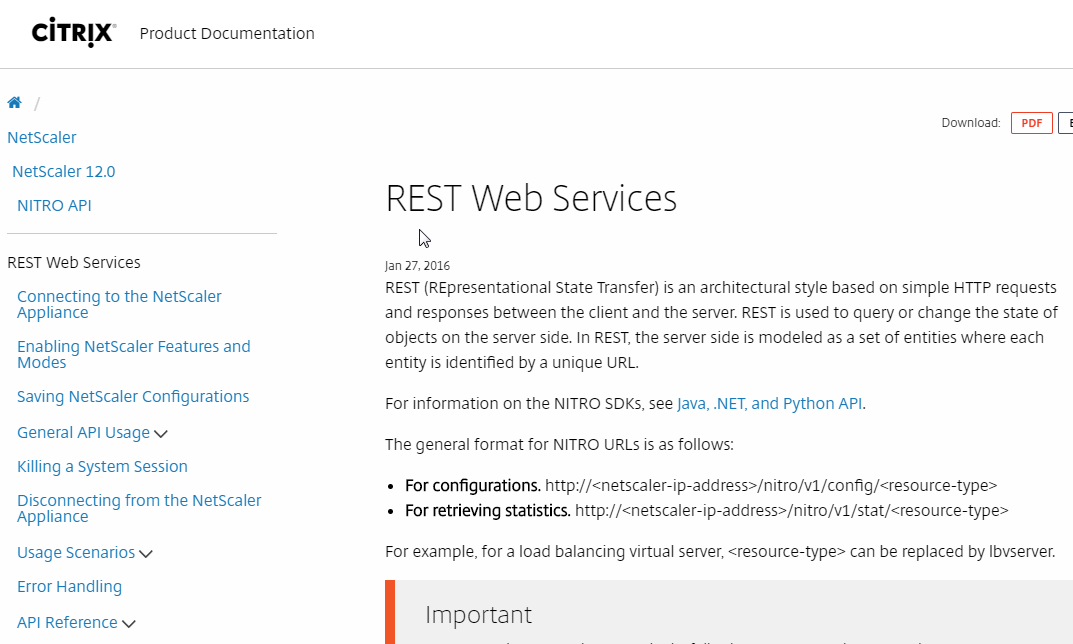Open the NITRO API link
Screen dimensions: 1073x644
tap(54, 206)
